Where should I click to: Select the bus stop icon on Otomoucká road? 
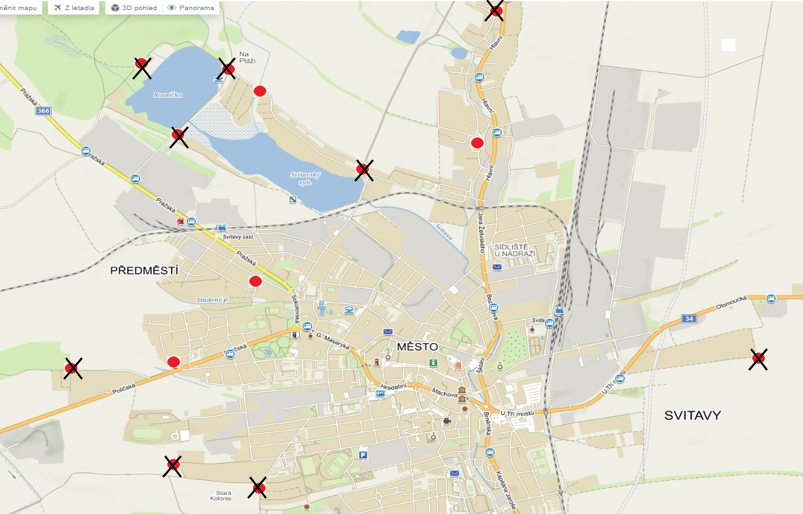click(771, 298)
